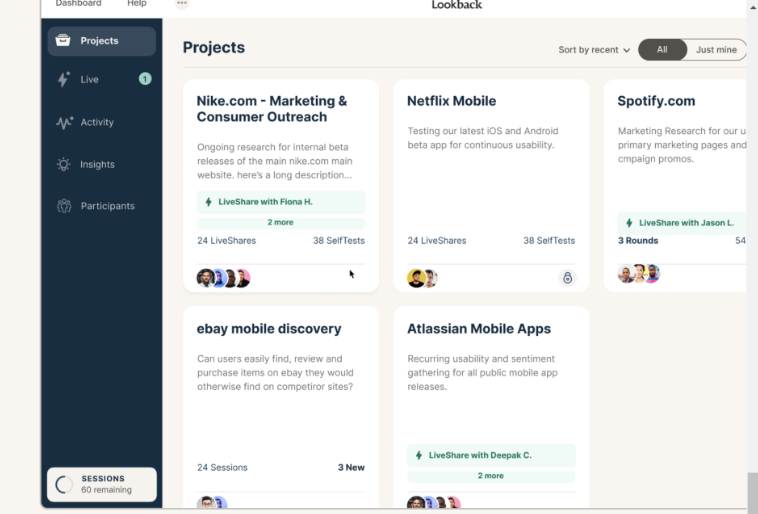Click LiveShare with Deepak C. banner
The image size is (758, 514).
pyautogui.click(x=491, y=455)
